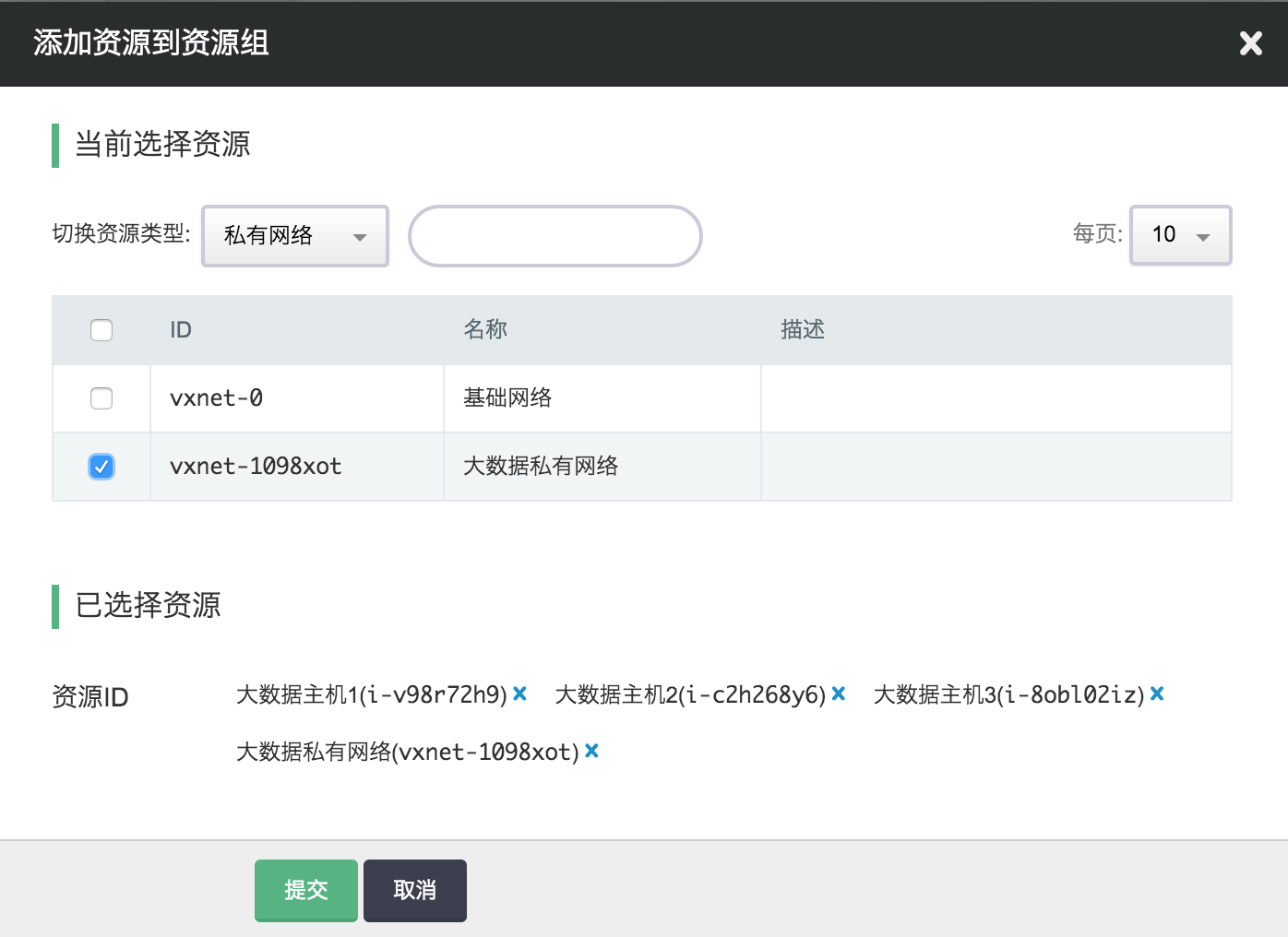Screen dimensions: 1288x937
Task: Click the 提交 submit button
Action: tap(305, 890)
